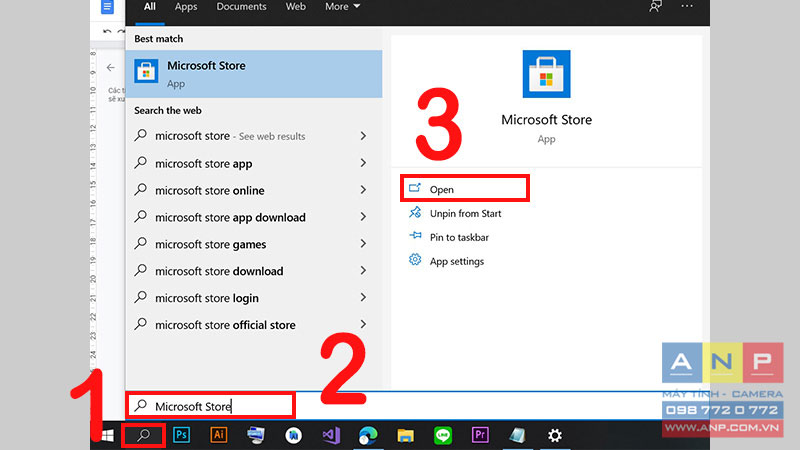Image resolution: width=800 pixels, height=450 pixels.
Task: Expand the 'microsoft store - See web results' arrow
Action: click(x=363, y=136)
